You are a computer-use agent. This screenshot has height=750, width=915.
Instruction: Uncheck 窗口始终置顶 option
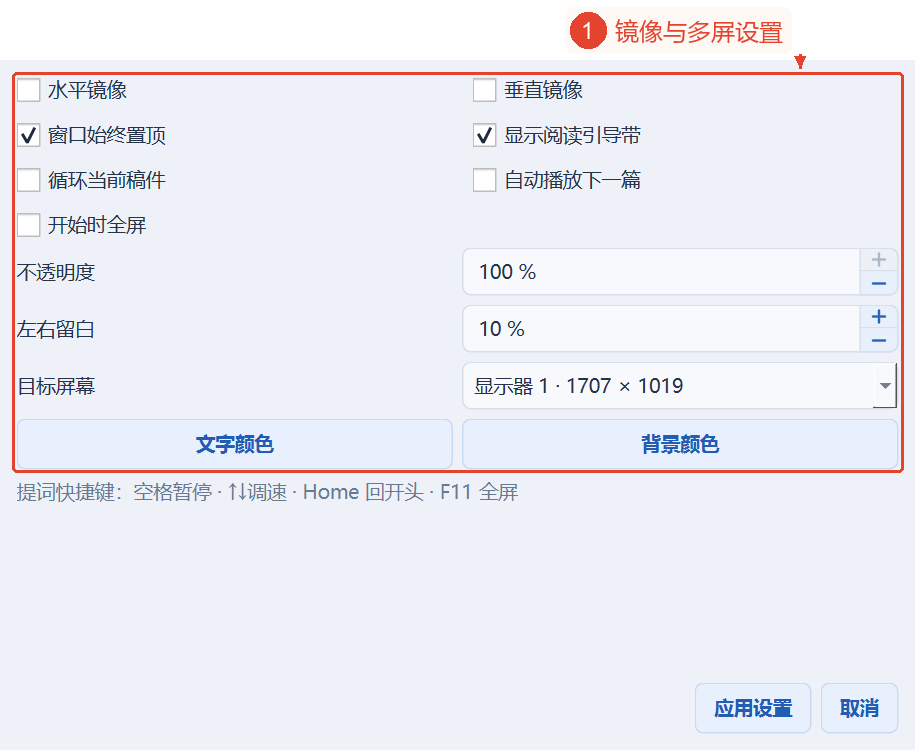click(x=29, y=135)
